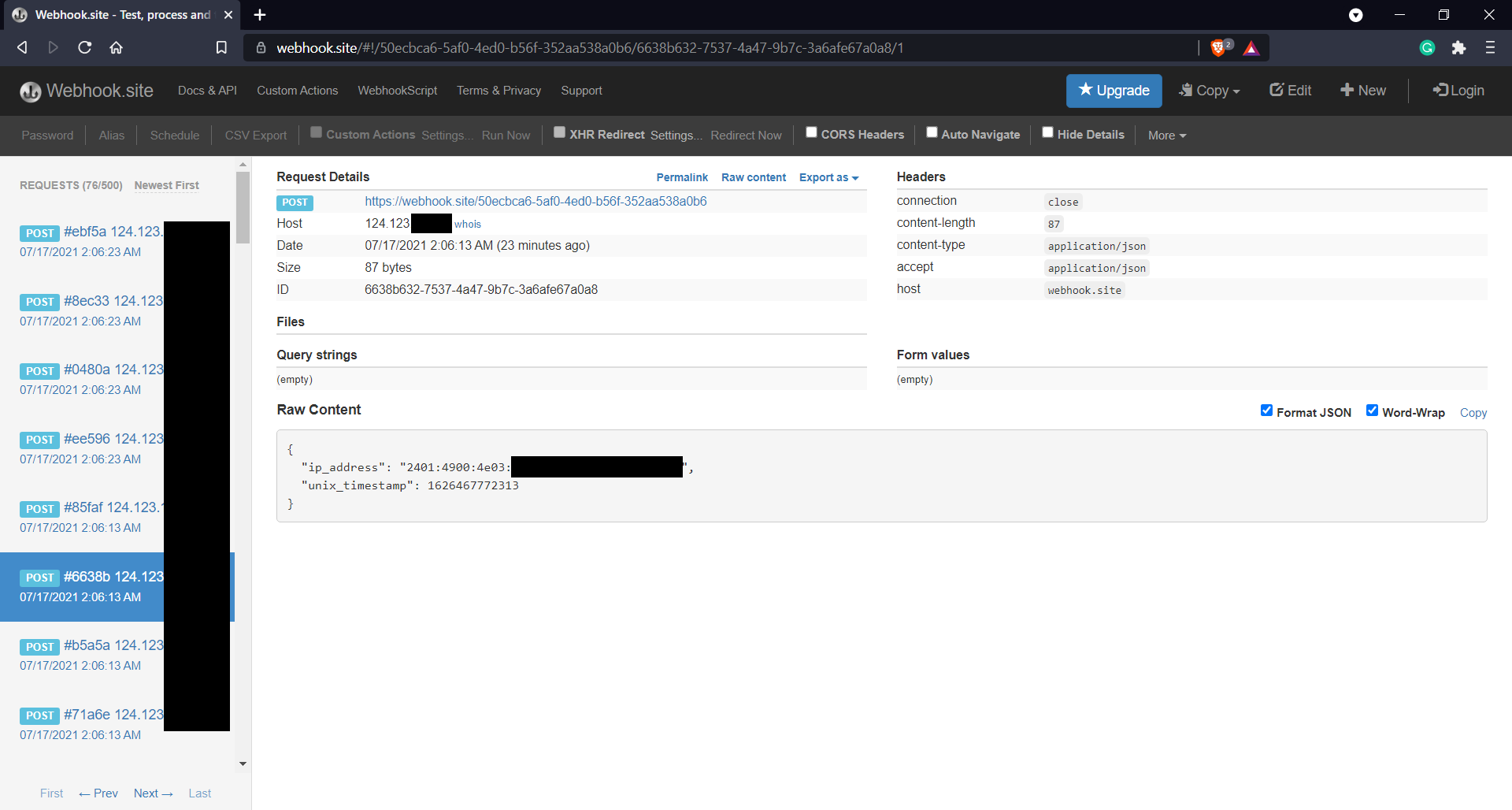Click the Grammarly extension icon
The width and height of the screenshot is (1512, 810).
click(1427, 48)
